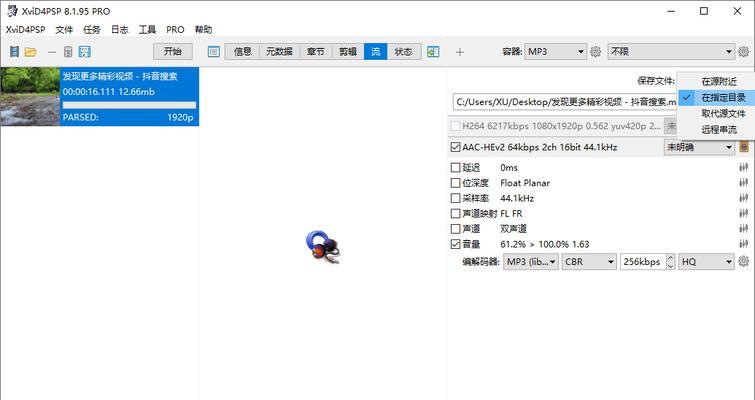
Task: Open folder icon in the toolbar
Action: coord(30,52)
